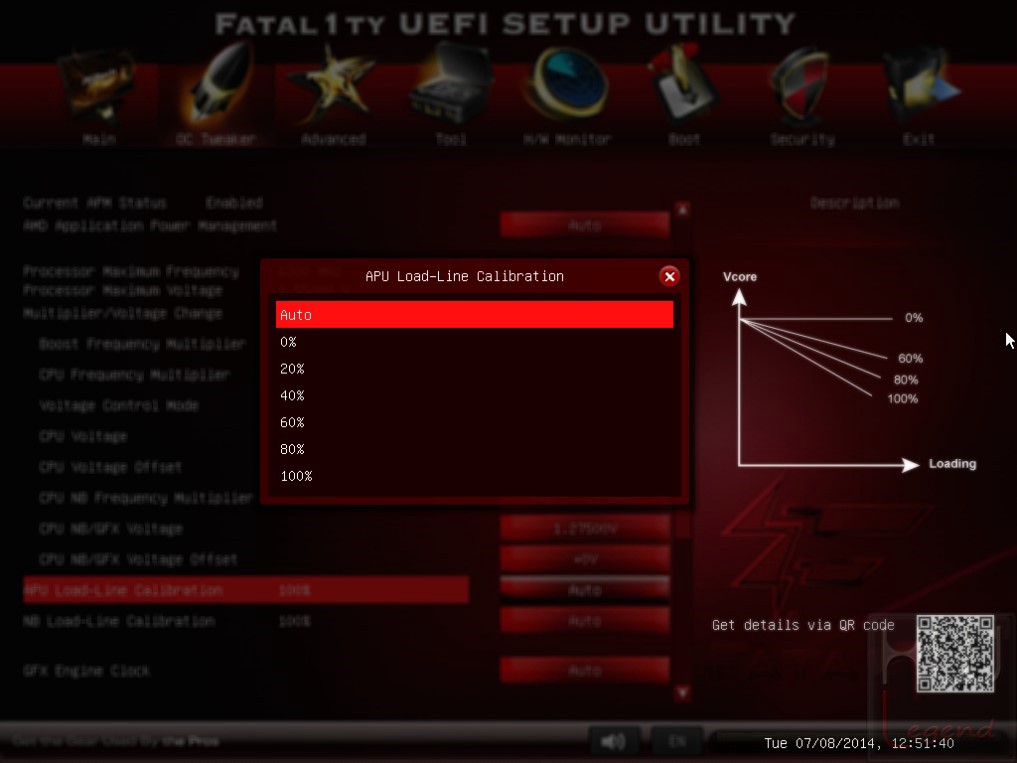Select the 100% option in the popup list
Screen dimensions: 1017x763
coord(474,476)
